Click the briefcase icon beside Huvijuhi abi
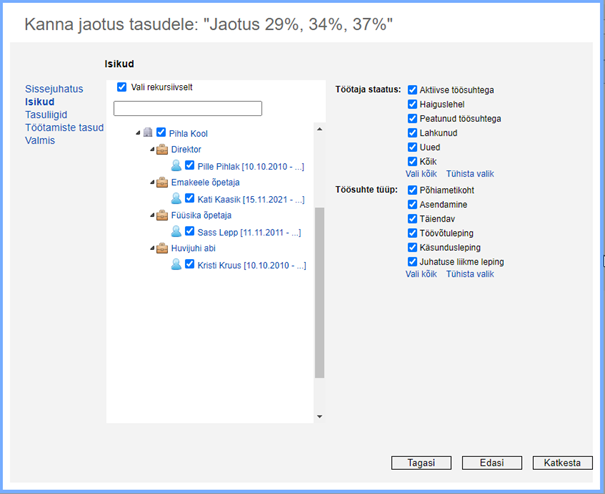Viewport: 605px width, 494px height. (161, 249)
